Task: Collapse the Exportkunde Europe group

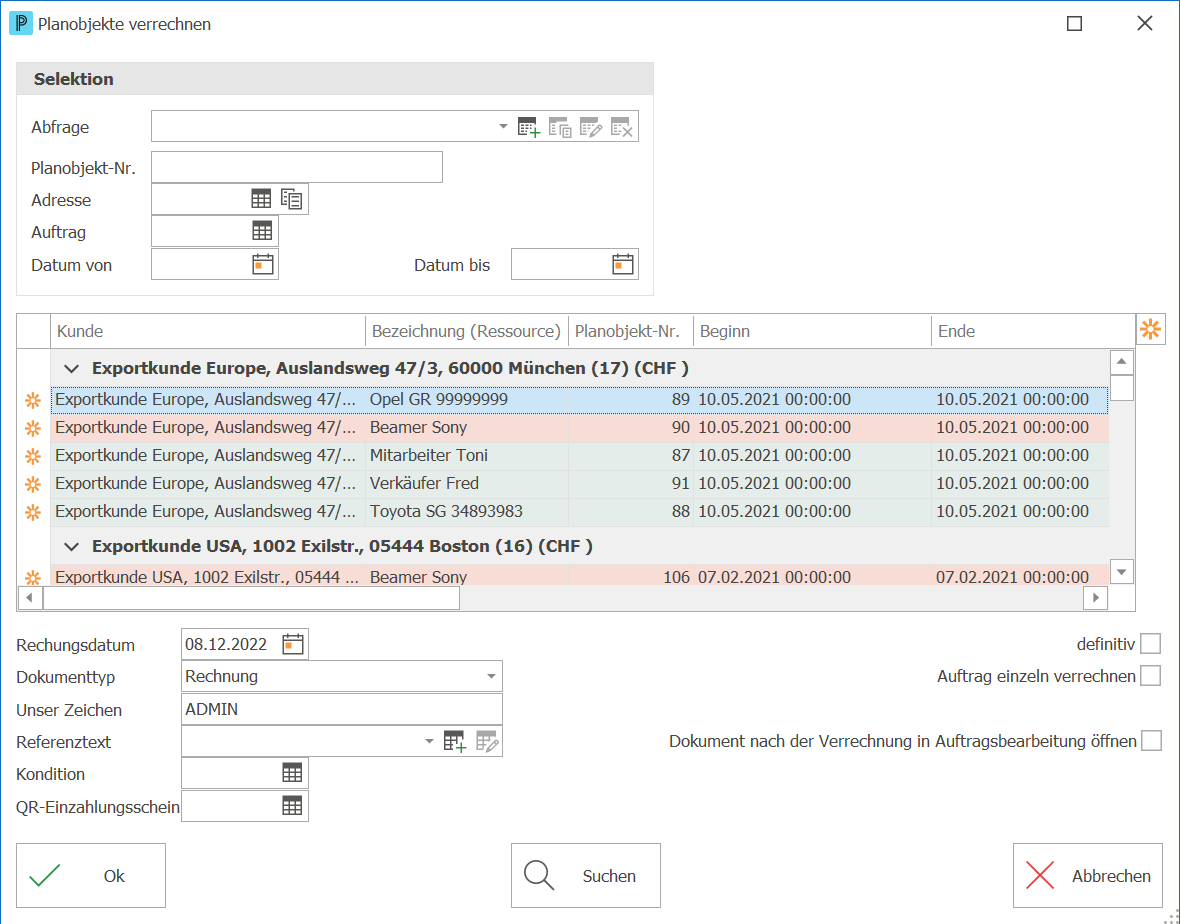Action: 71,369
